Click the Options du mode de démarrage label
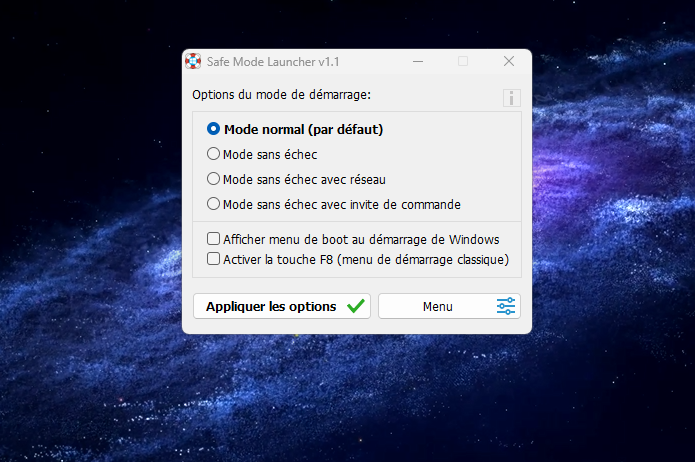Screen dimensions: 695x462 281,95
